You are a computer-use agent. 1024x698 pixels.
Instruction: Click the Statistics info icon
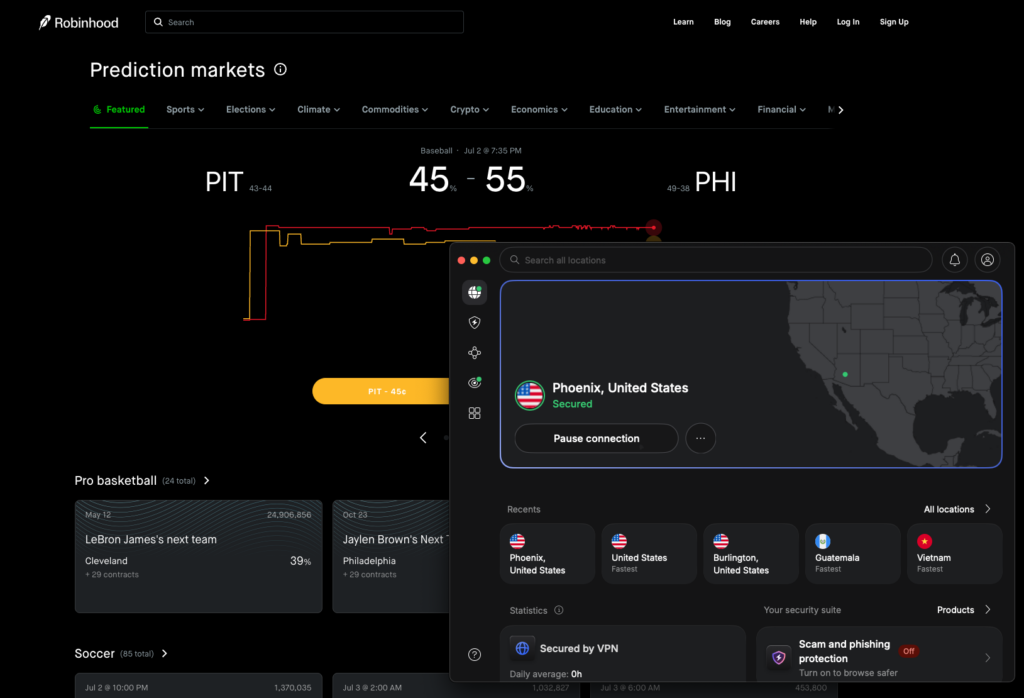tap(559, 610)
